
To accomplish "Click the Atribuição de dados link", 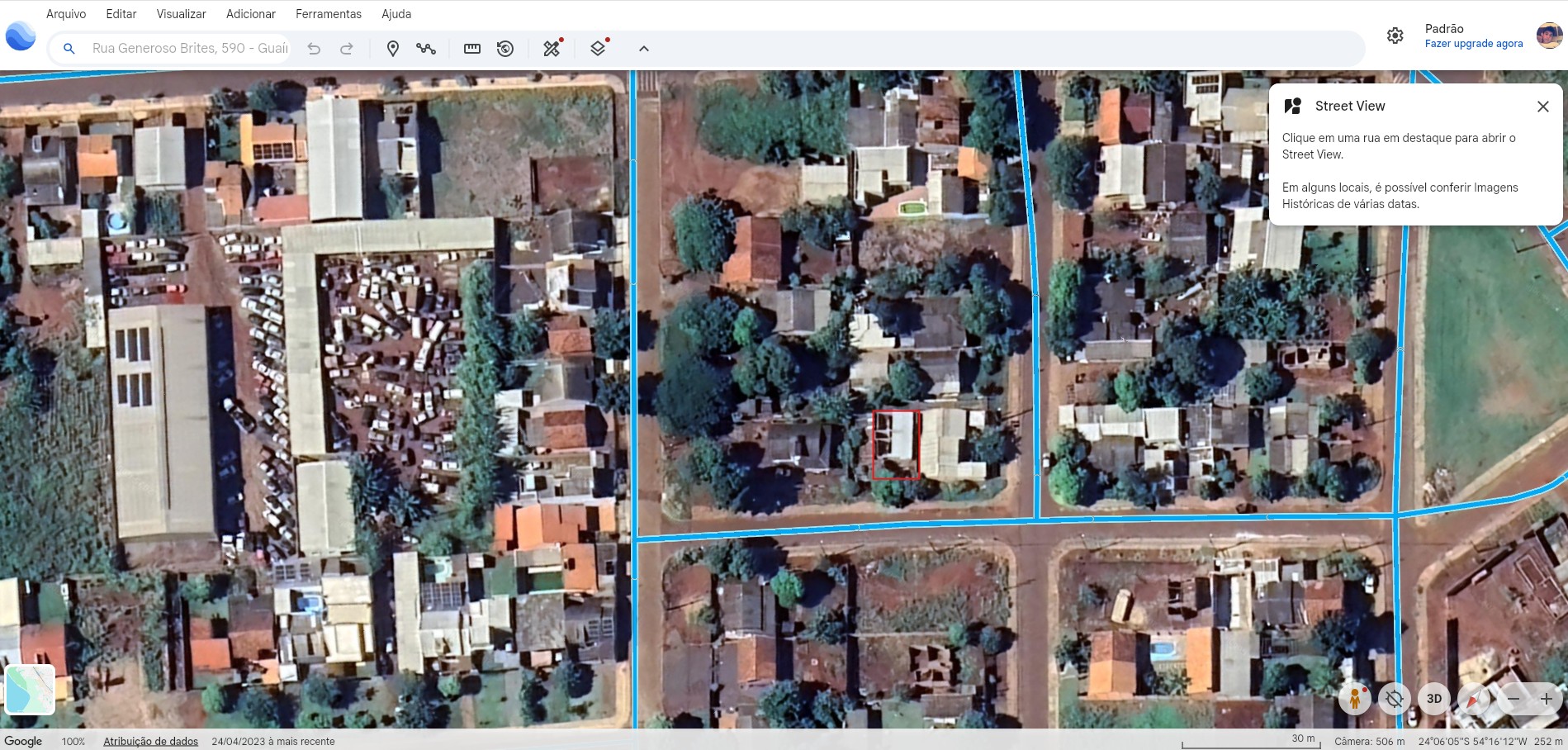I will click(150, 741).
